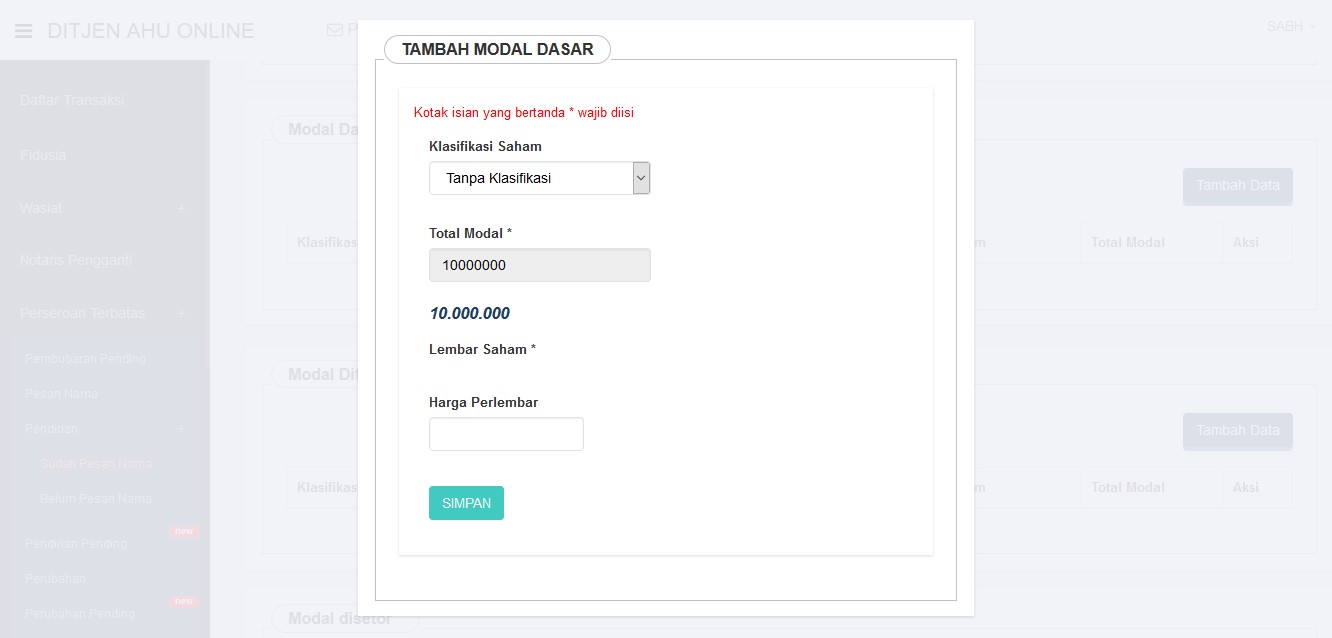Click the SIMPAN button
The height and width of the screenshot is (638, 1332).
[x=466, y=503]
